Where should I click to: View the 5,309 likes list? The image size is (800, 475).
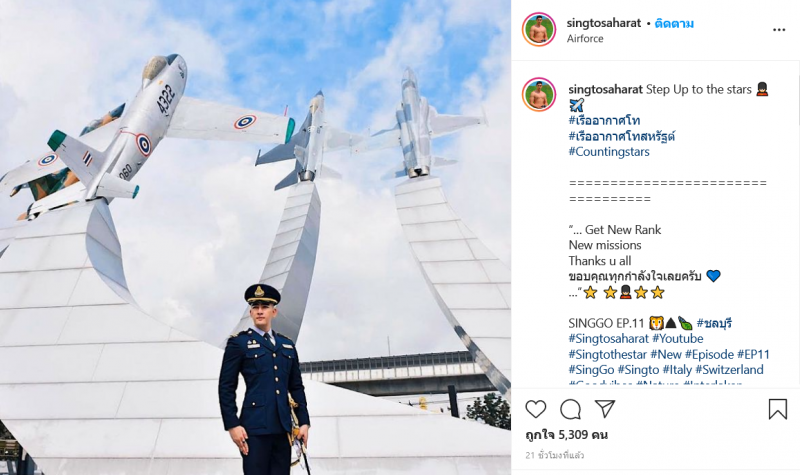[566, 435]
